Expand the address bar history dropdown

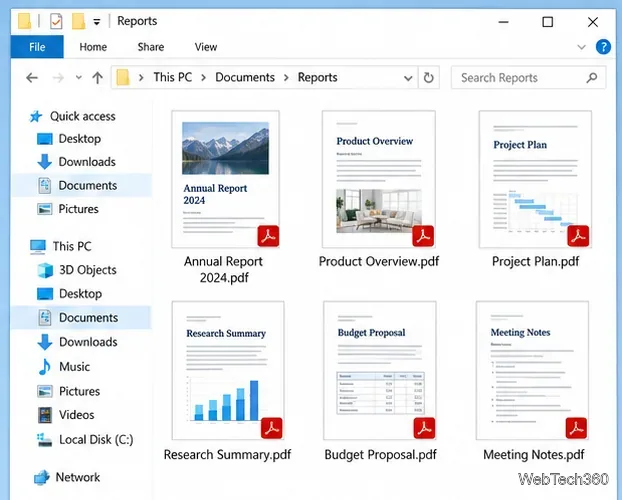(x=408, y=78)
